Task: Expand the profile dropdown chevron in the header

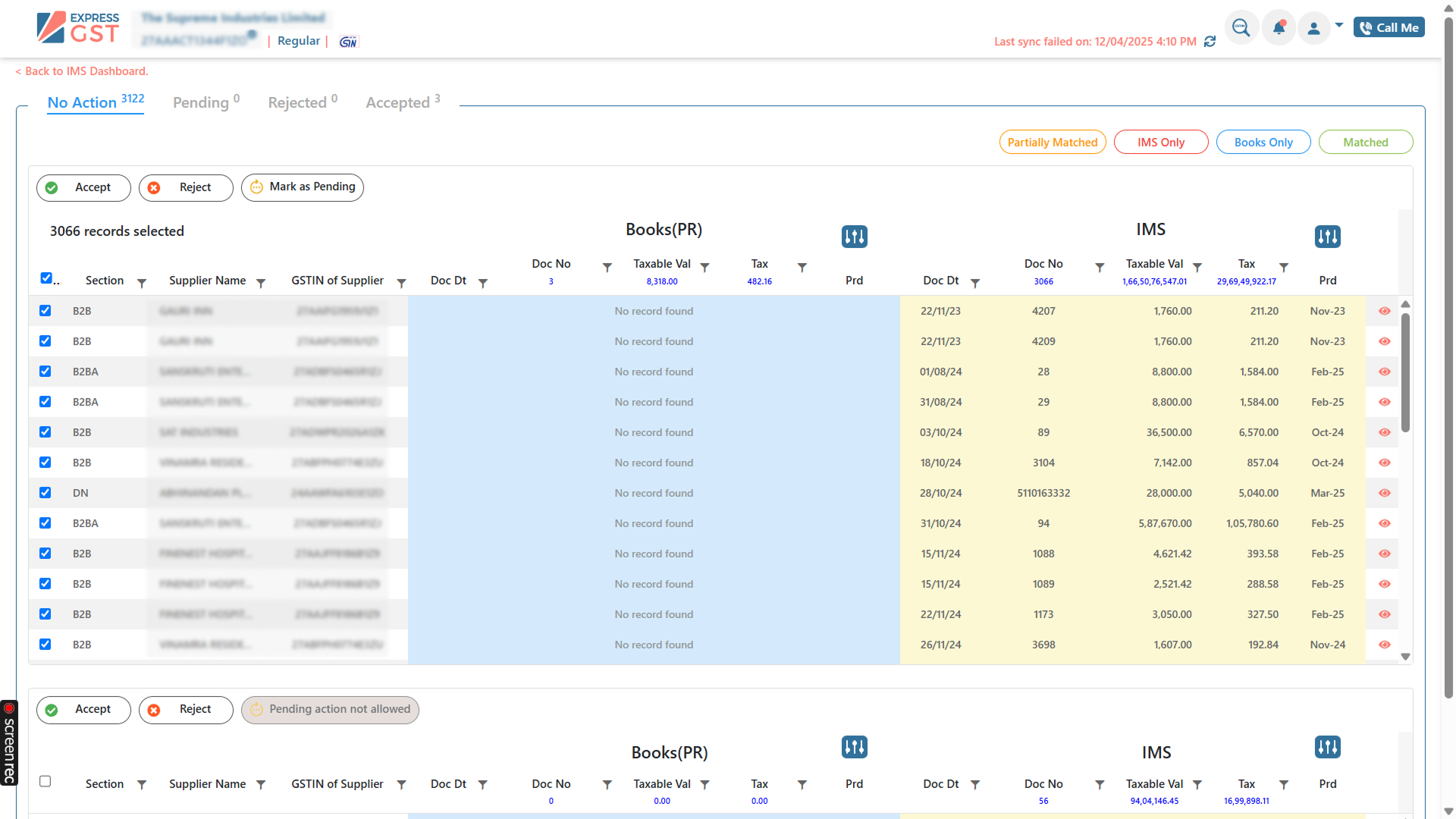Action: tap(1338, 24)
